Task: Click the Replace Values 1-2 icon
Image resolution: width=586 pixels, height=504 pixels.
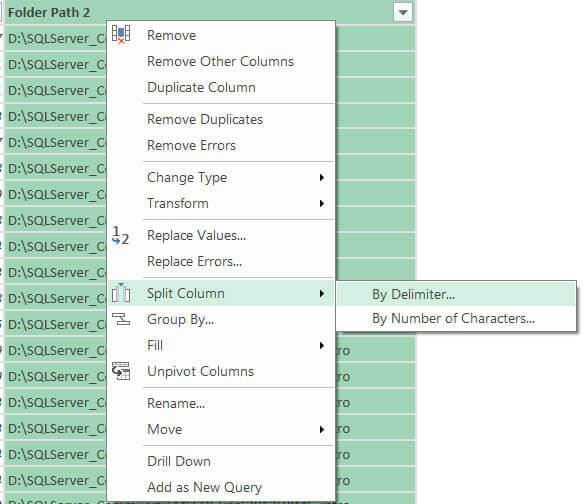Action: (x=121, y=235)
